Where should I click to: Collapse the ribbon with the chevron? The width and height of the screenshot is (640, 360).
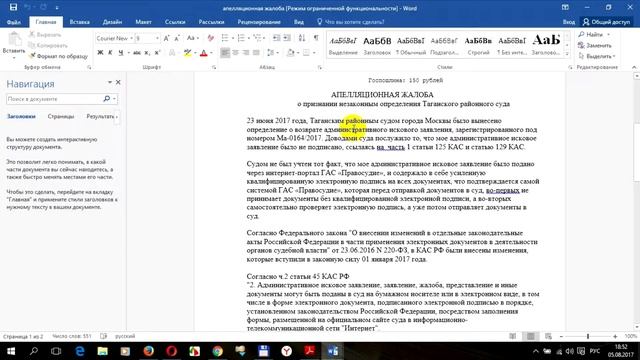point(634,67)
